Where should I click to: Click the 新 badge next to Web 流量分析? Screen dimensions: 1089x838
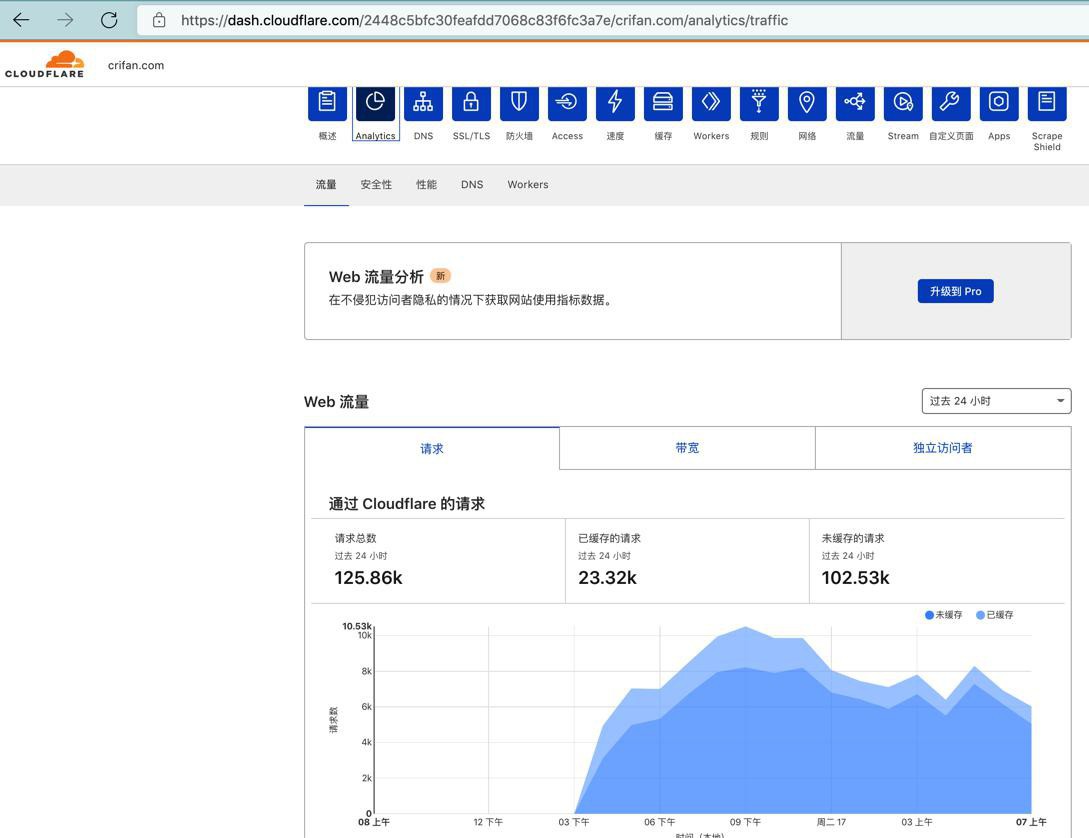440,276
